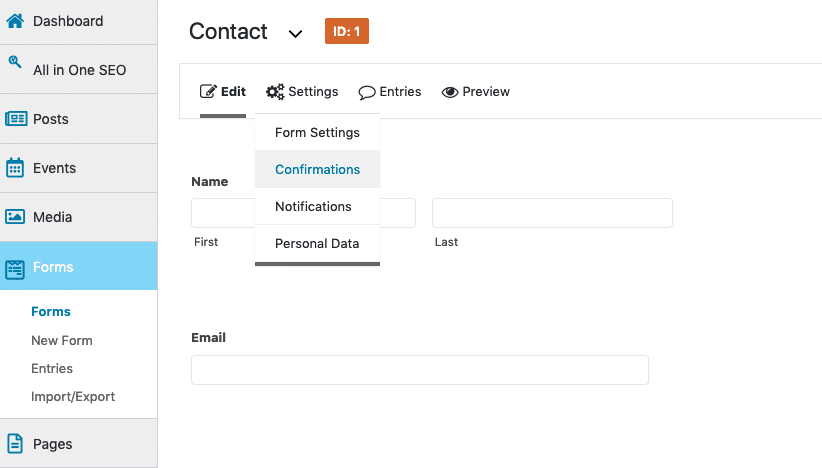Click the Email input field
Image resolution: width=822 pixels, height=468 pixels.
420,370
